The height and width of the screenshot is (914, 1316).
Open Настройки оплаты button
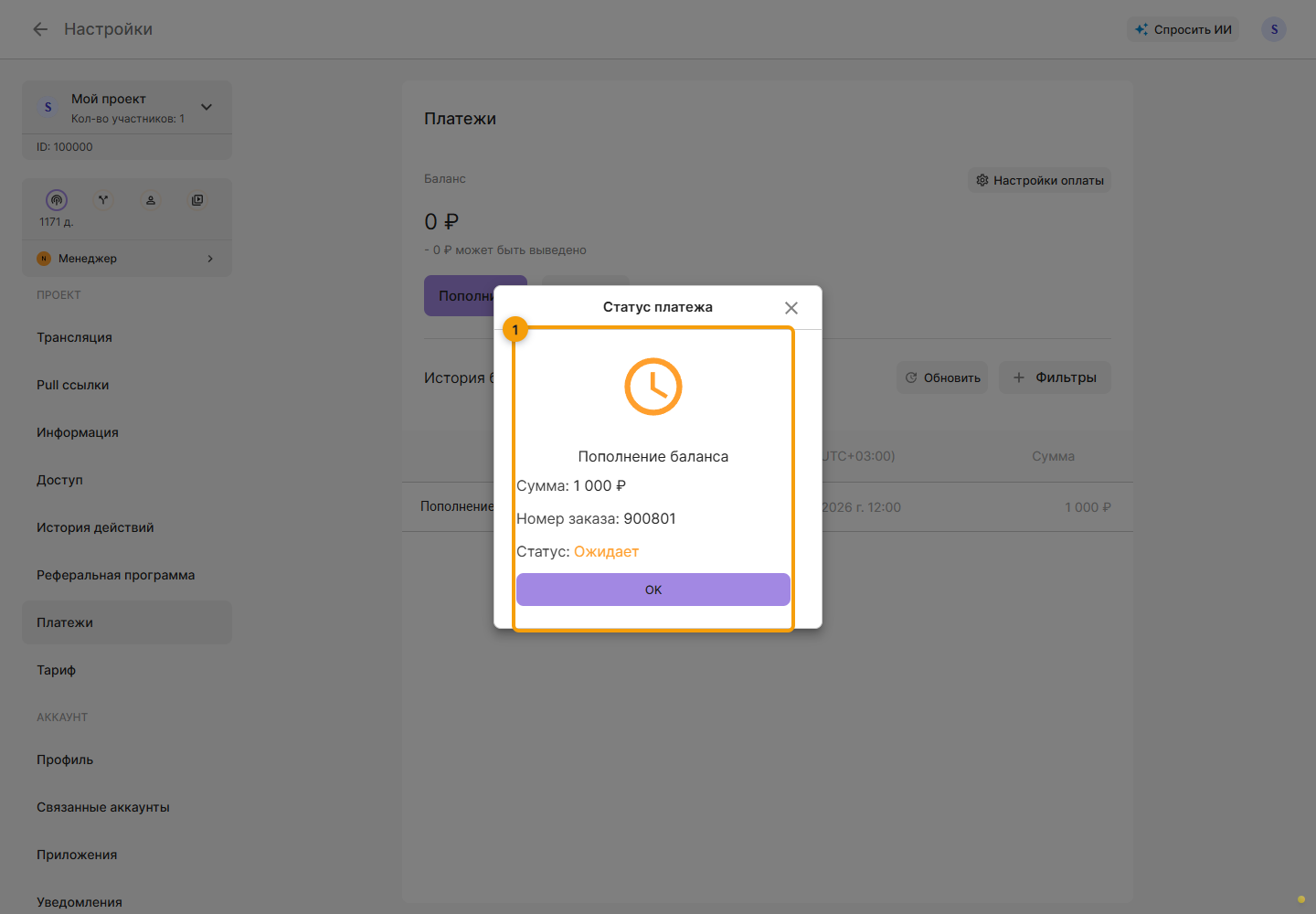(1039, 180)
